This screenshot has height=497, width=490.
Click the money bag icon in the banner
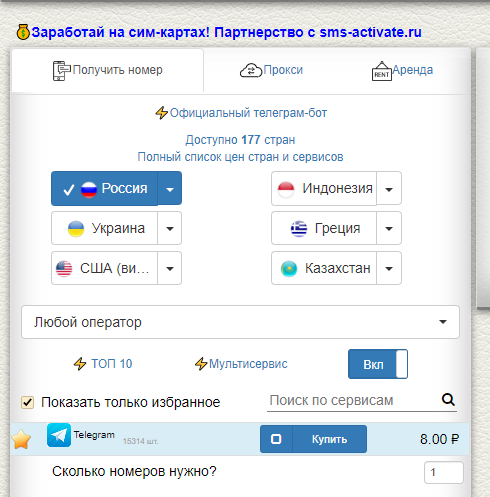tap(23, 32)
